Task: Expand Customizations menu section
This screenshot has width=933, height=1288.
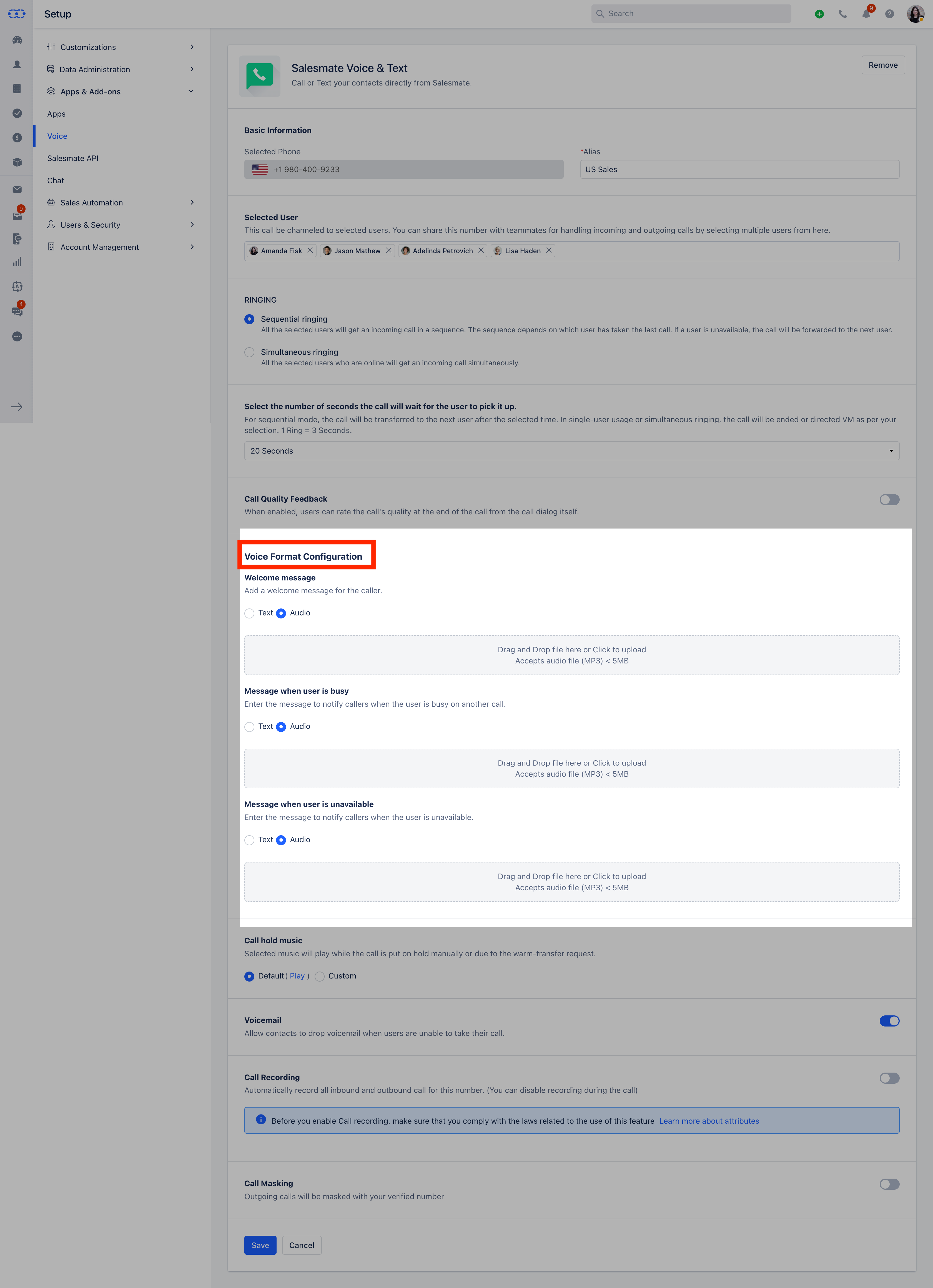Action: click(x=121, y=47)
